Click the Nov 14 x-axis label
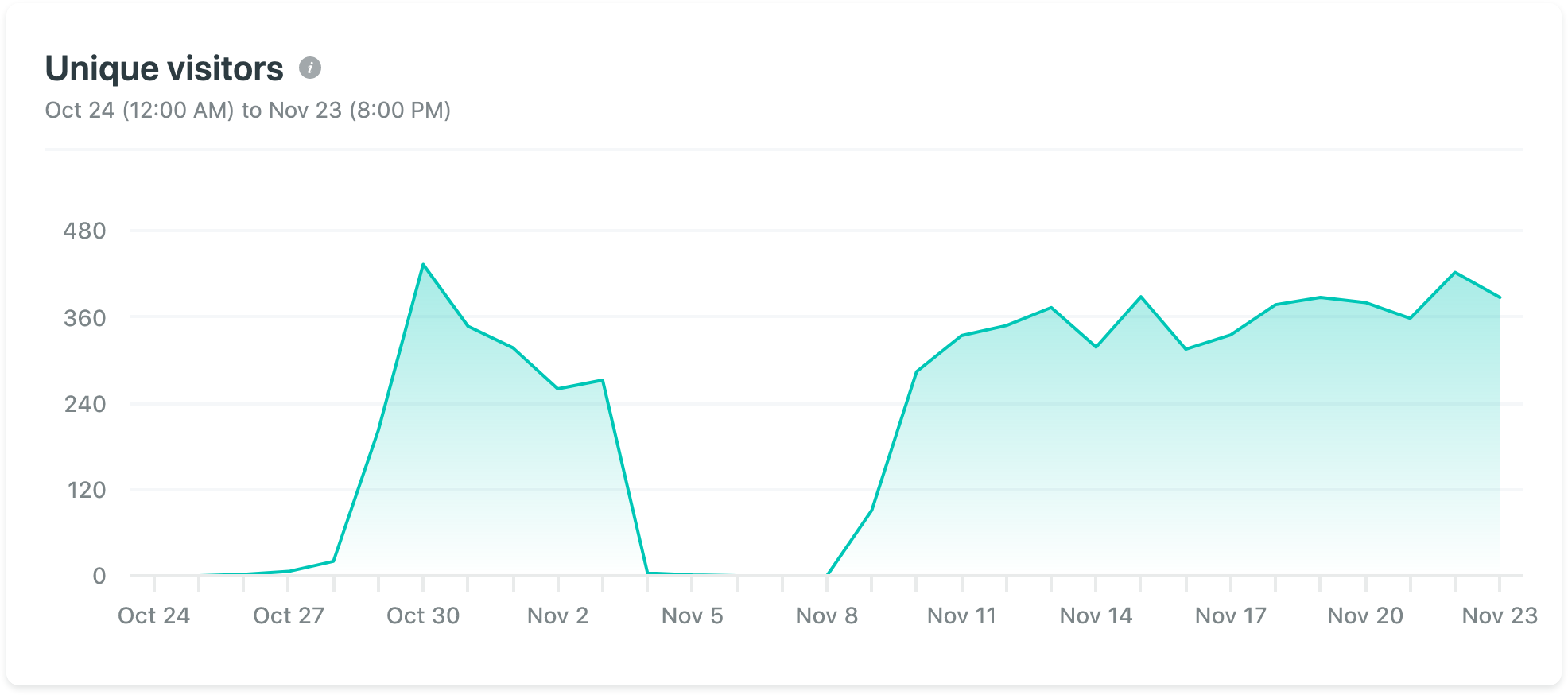The width and height of the screenshot is (1568, 695). coord(1096,615)
